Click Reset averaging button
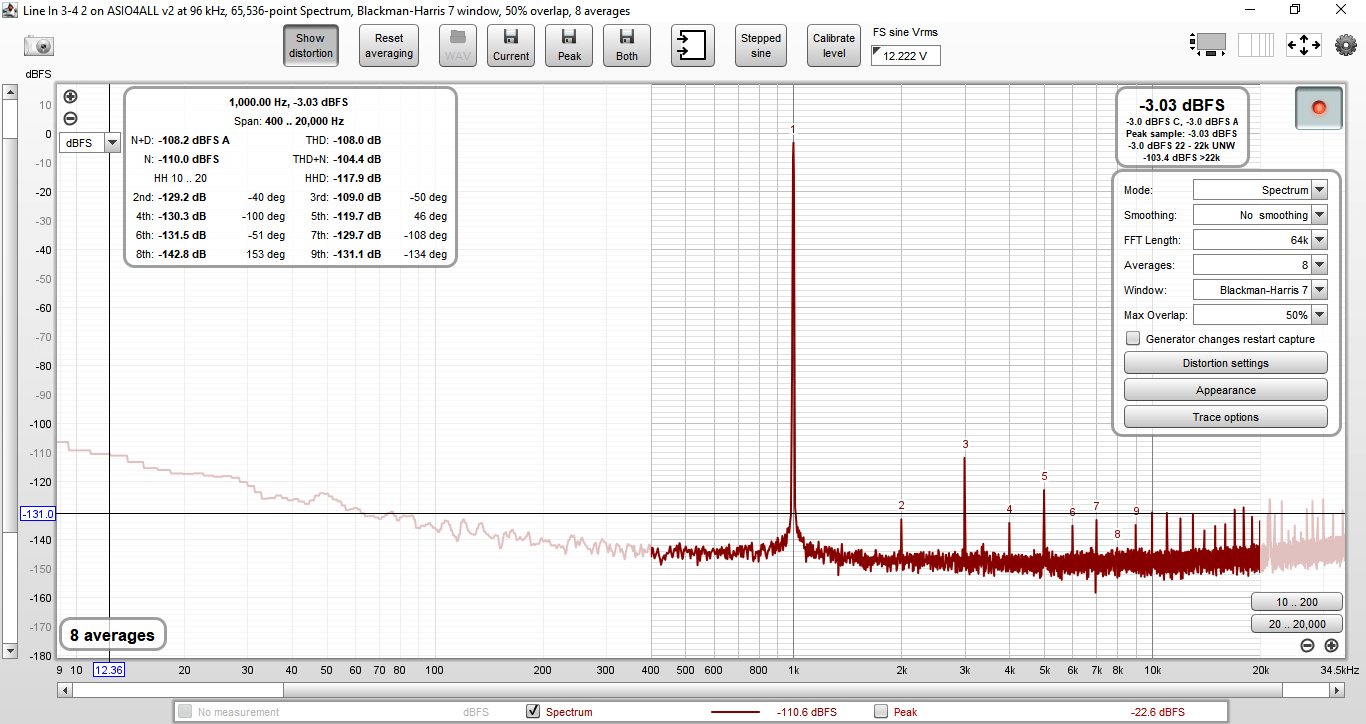Viewport: 1366px width, 724px height. (x=389, y=46)
